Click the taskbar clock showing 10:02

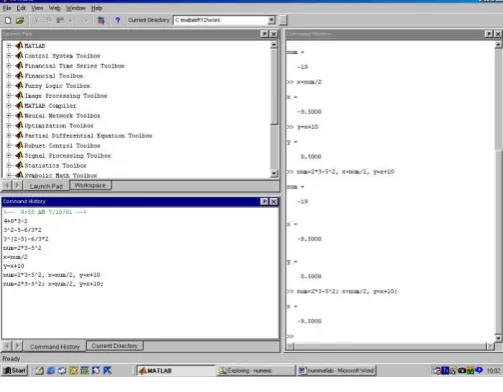tap(493, 371)
